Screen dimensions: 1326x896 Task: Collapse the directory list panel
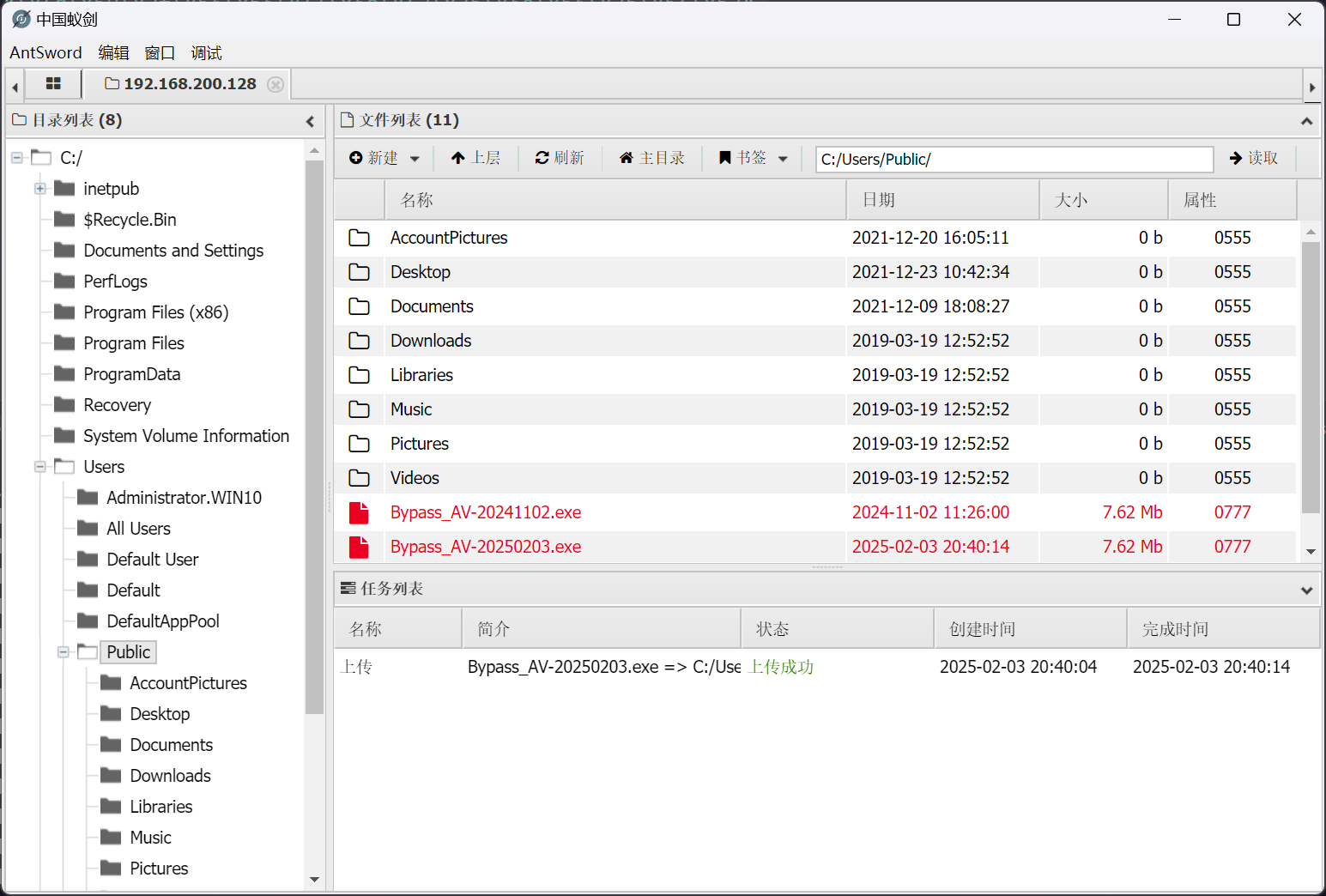click(x=310, y=121)
